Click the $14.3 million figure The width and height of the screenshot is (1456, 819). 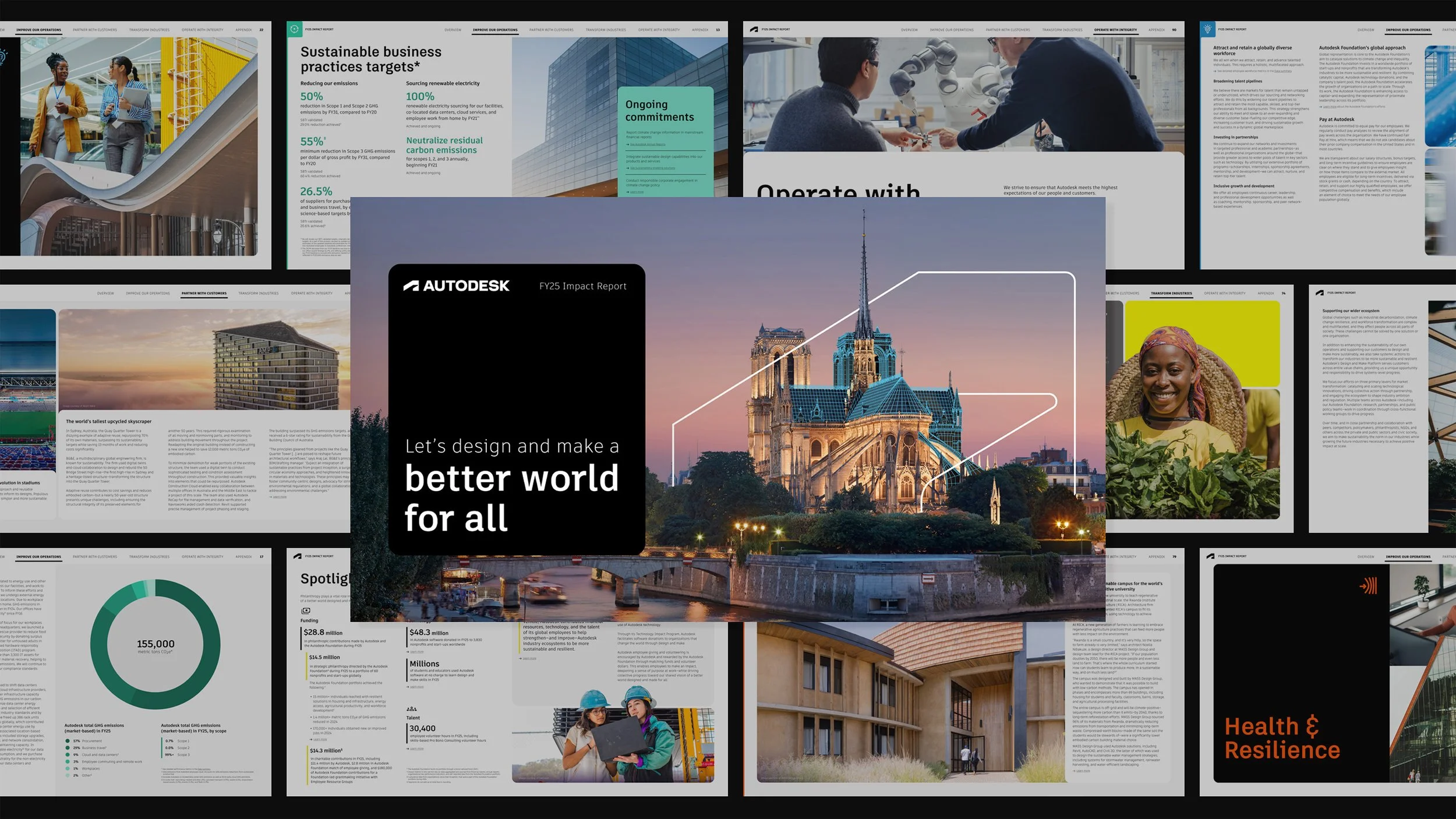(326, 751)
